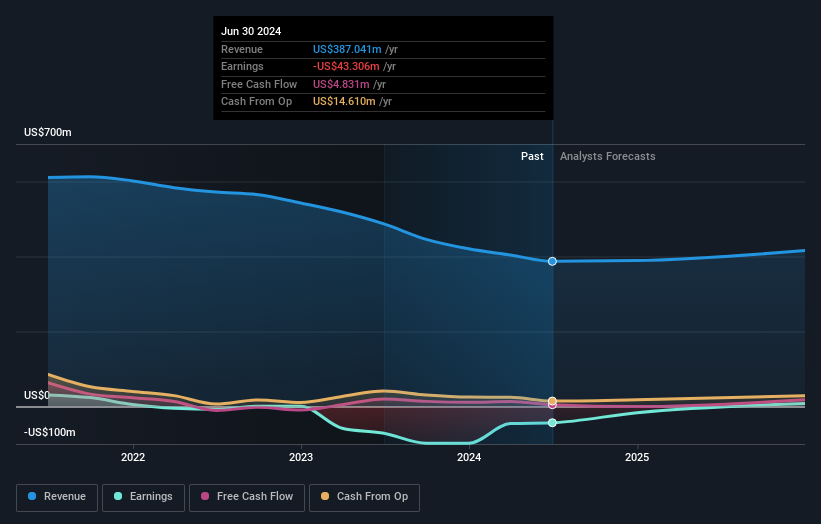The image size is (821, 524).
Task: Click the Analysts Forecasts label
Action: point(607,157)
